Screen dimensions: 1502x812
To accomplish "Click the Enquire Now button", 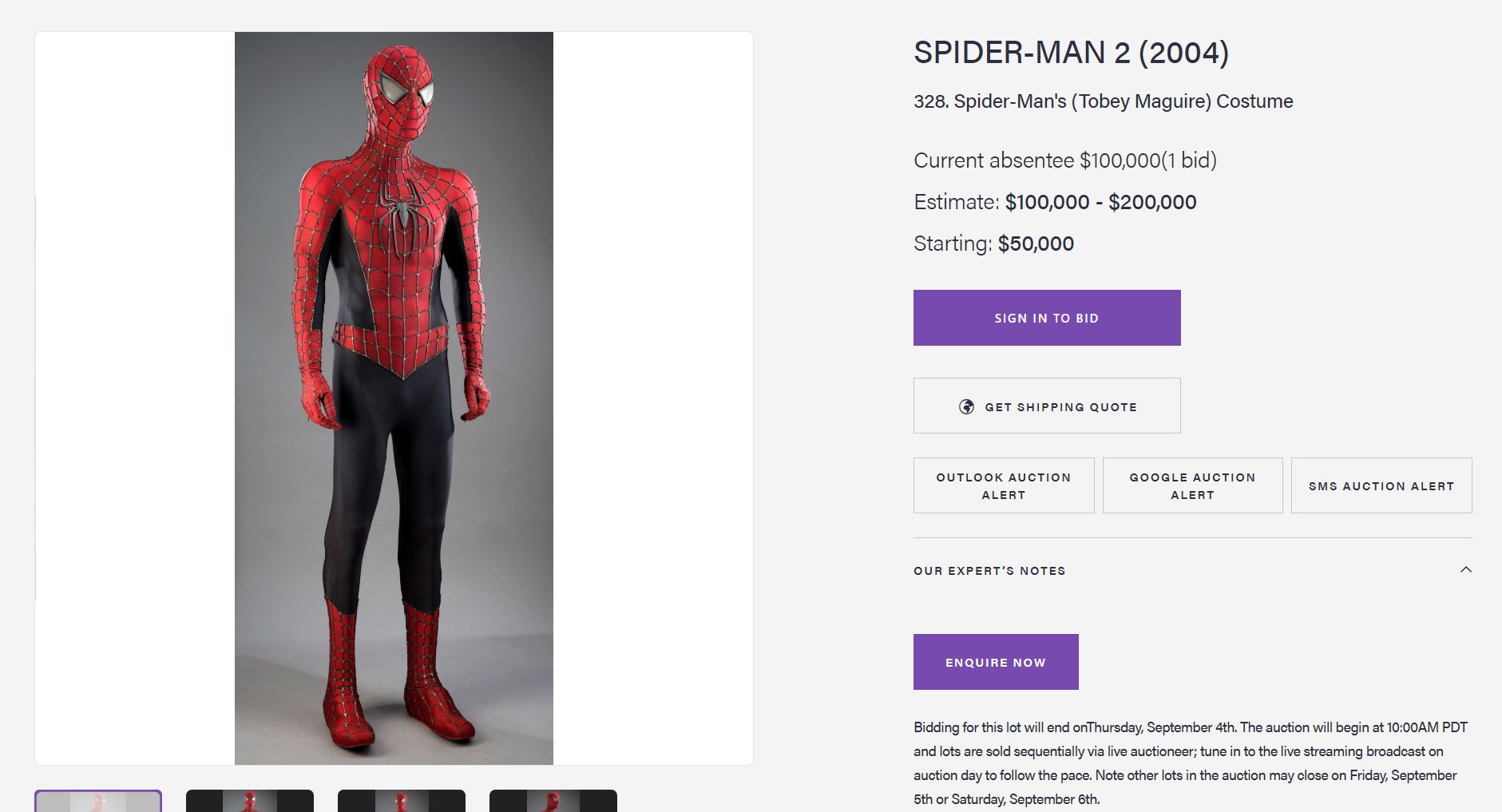I will point(996,662).
